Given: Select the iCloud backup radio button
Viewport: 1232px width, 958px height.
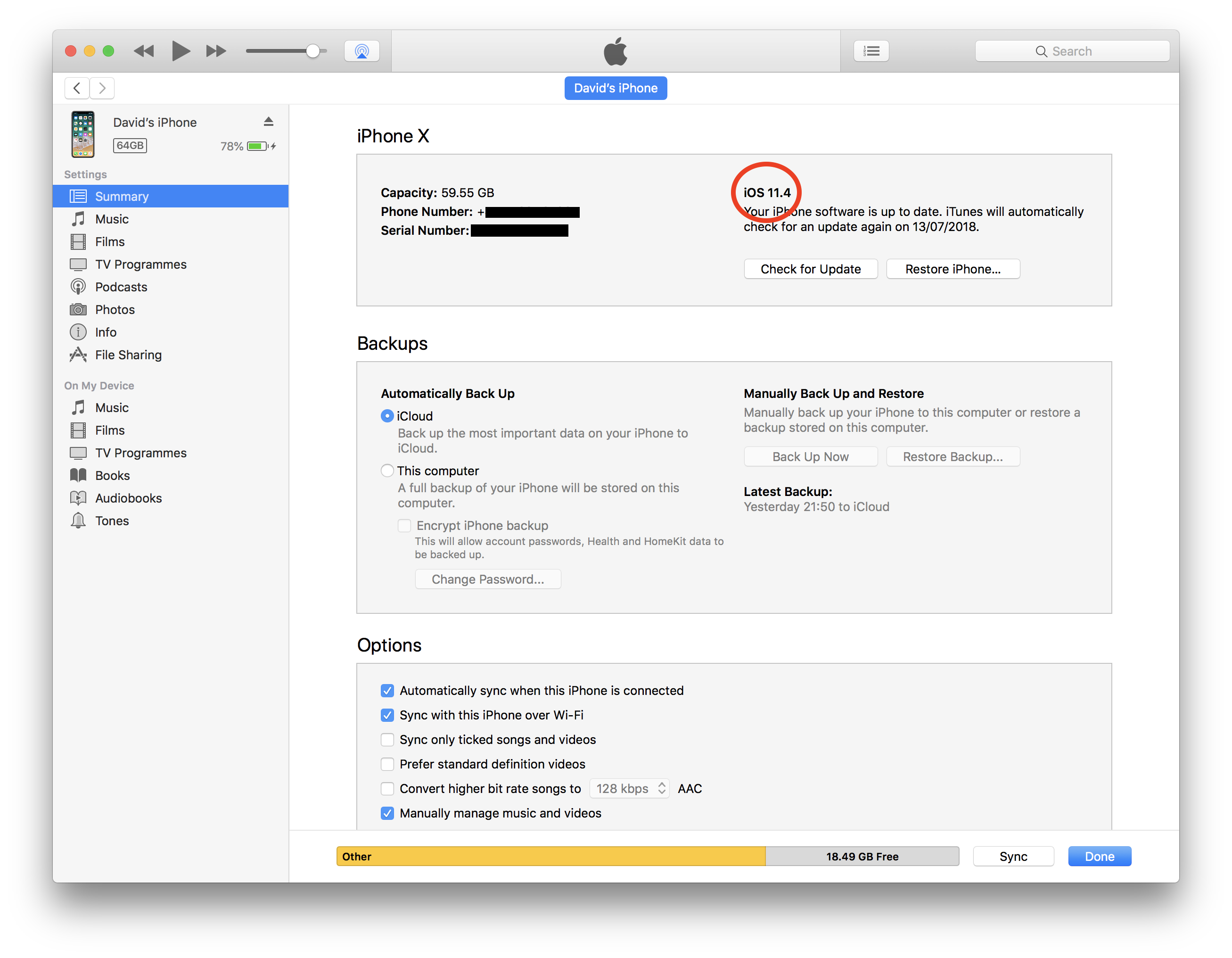Looking at the screenshot, I should [387, 416].
